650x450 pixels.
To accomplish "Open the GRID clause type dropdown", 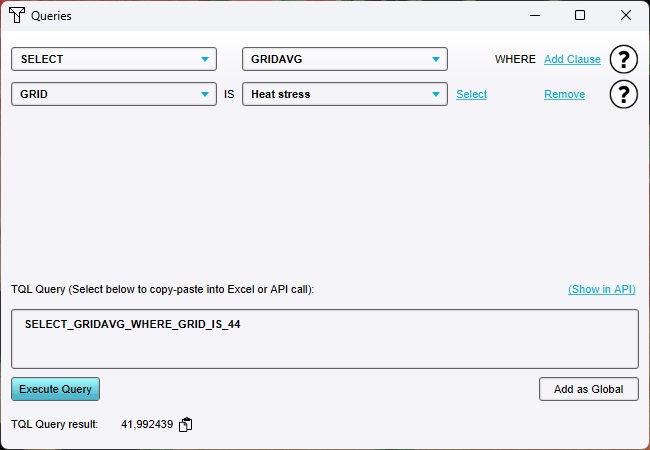I will click(114, 94).
